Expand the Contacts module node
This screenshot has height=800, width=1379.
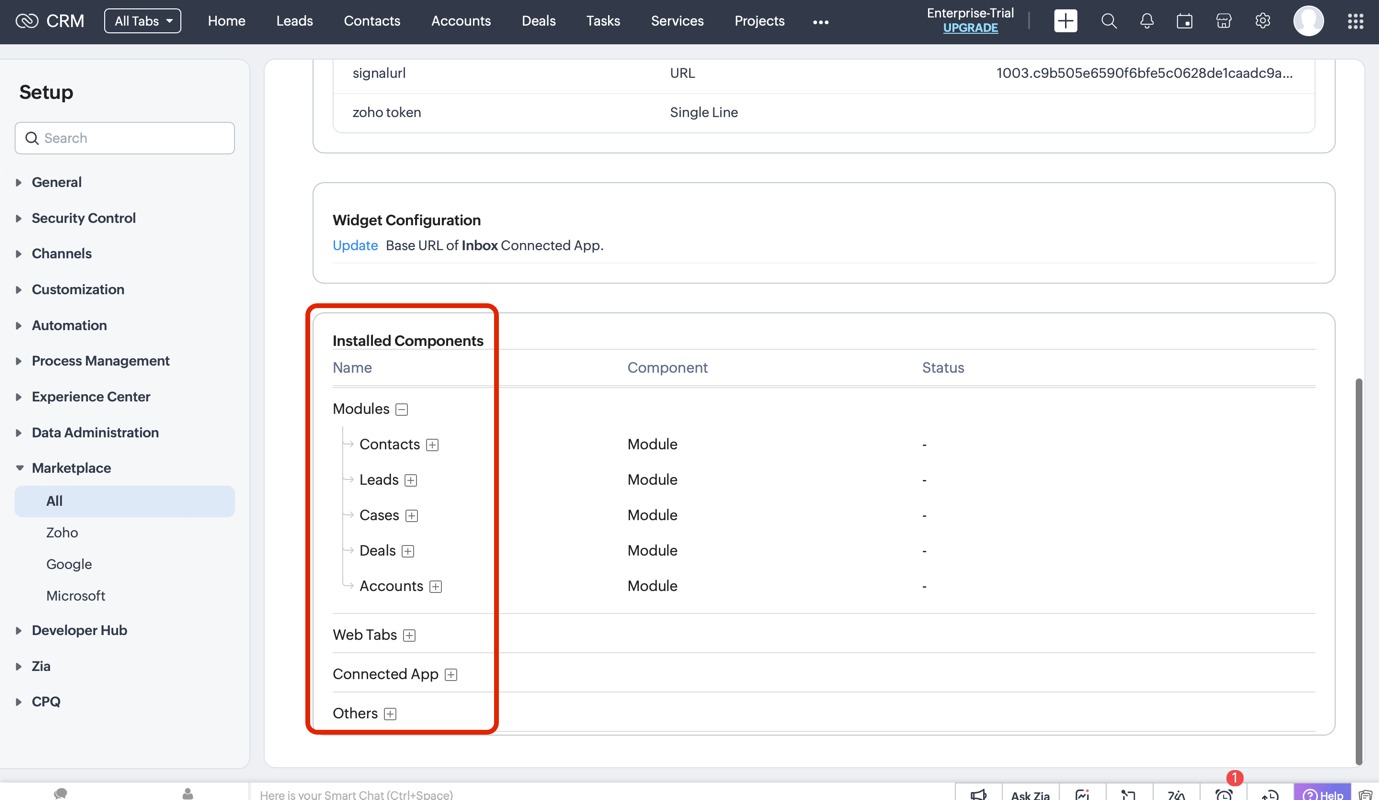tap(433, 445)
